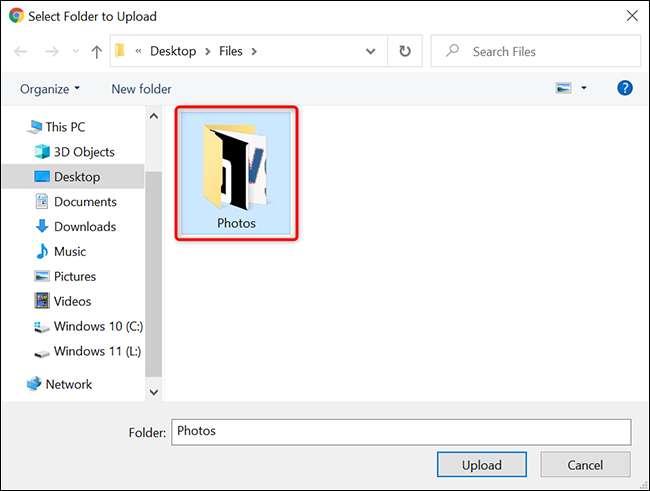Click the Refresh icon beside address bar
Screen dimensions: 650x491
(405, 51)
